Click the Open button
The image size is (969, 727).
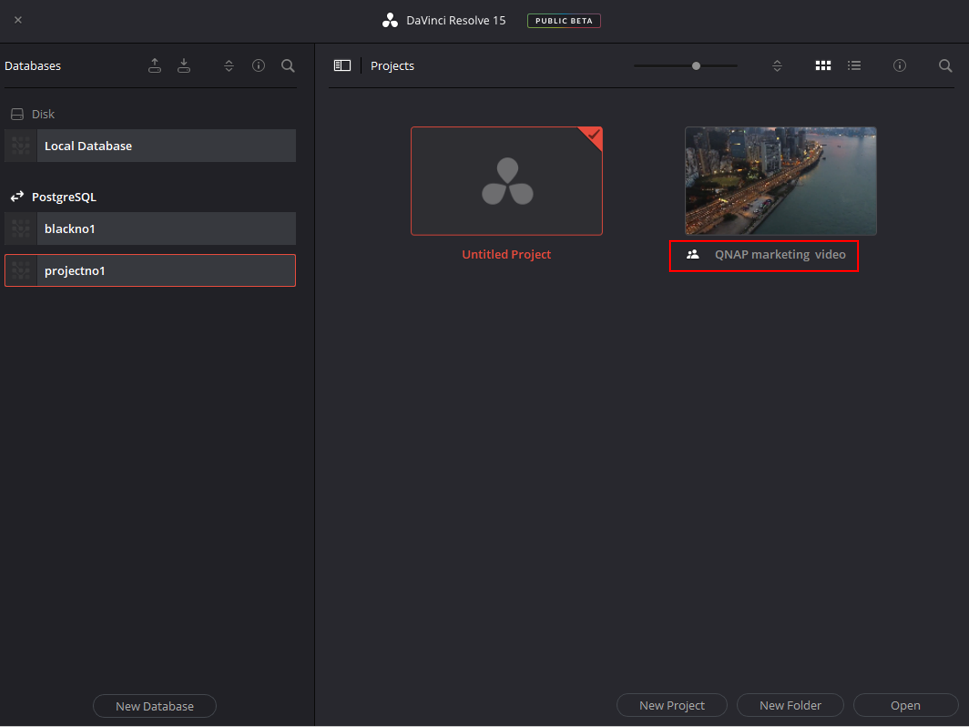(905, 705)
